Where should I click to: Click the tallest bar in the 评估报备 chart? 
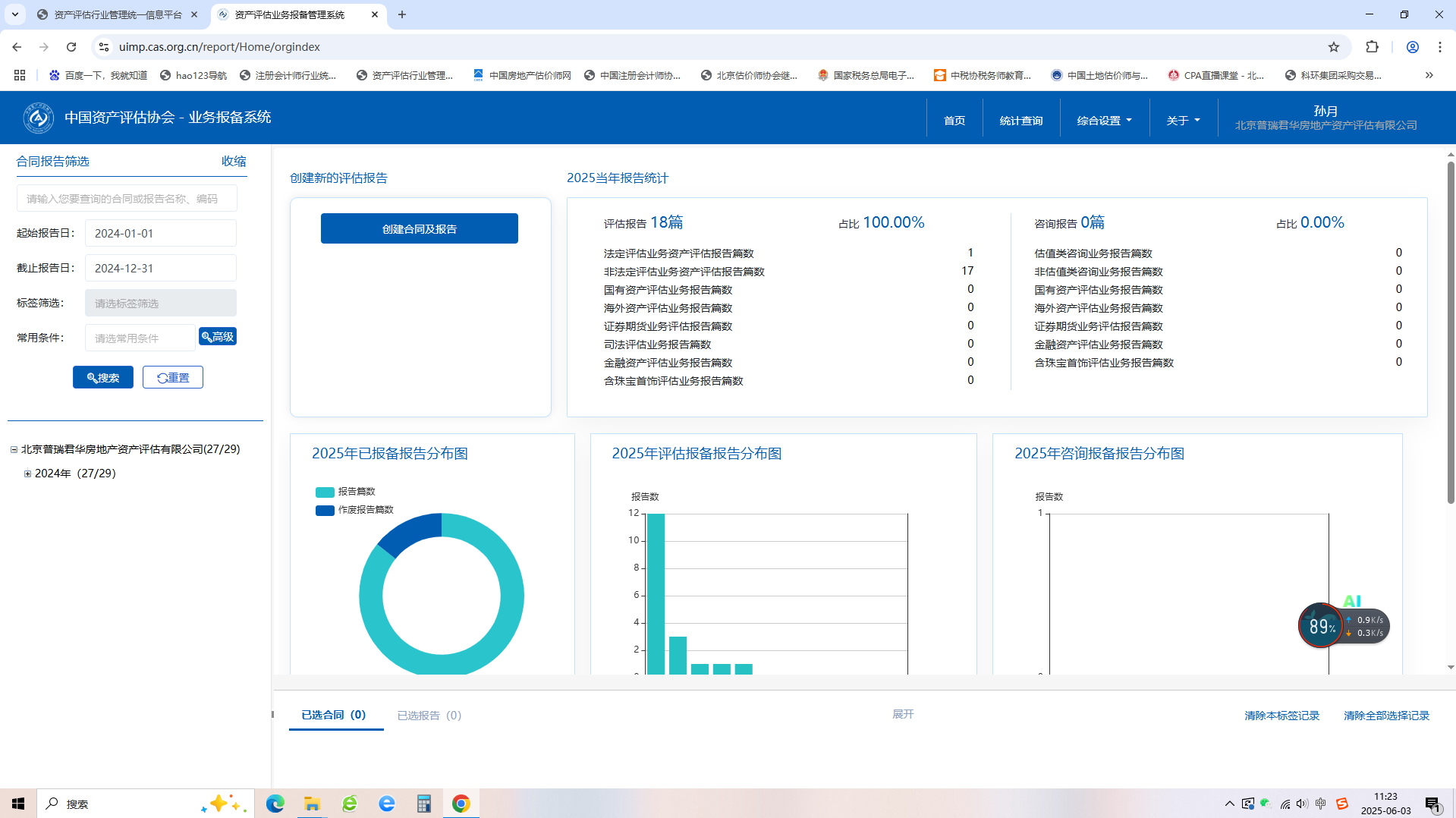[656, 592]
